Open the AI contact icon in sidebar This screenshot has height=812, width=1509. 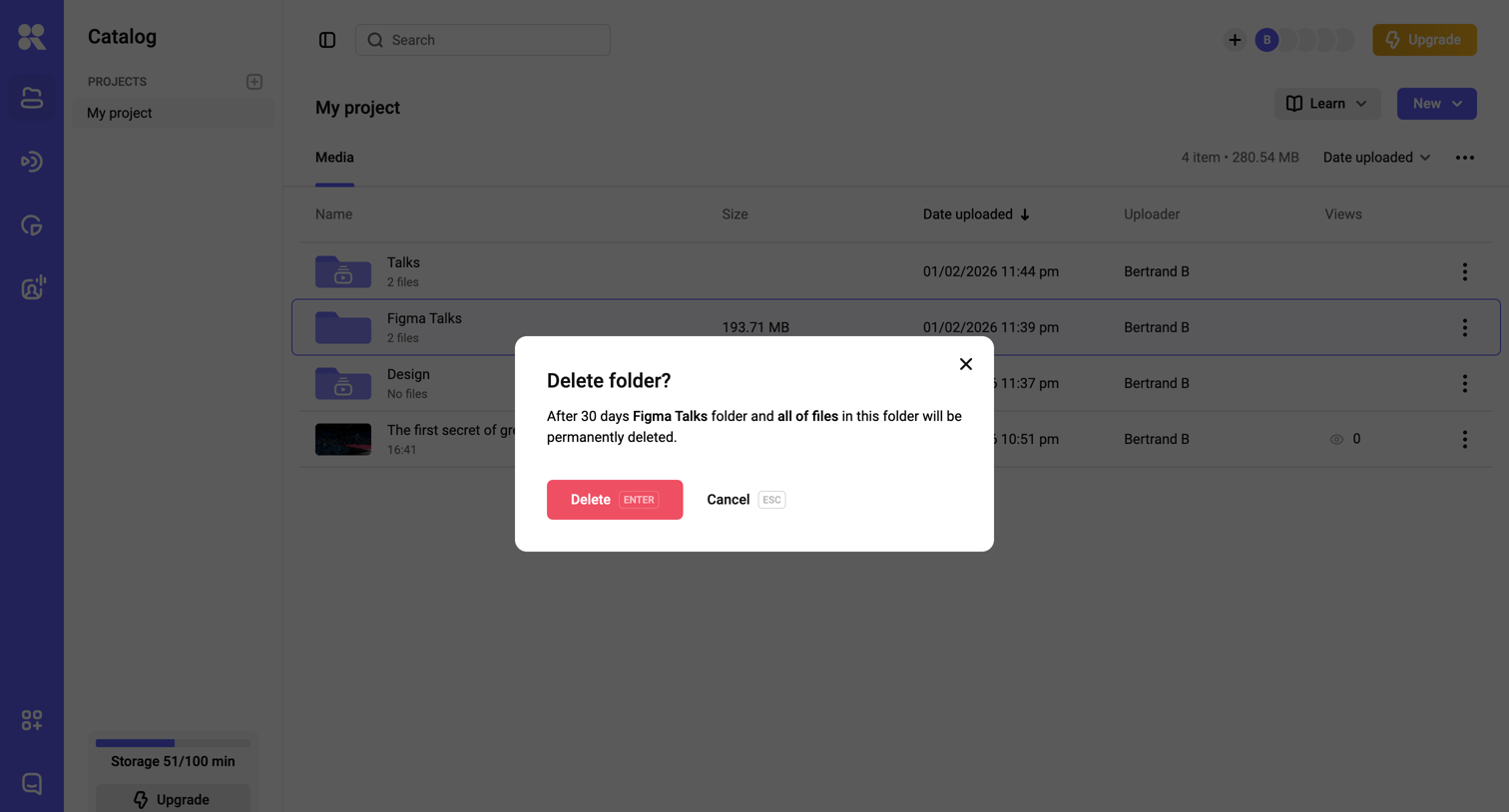32,288
